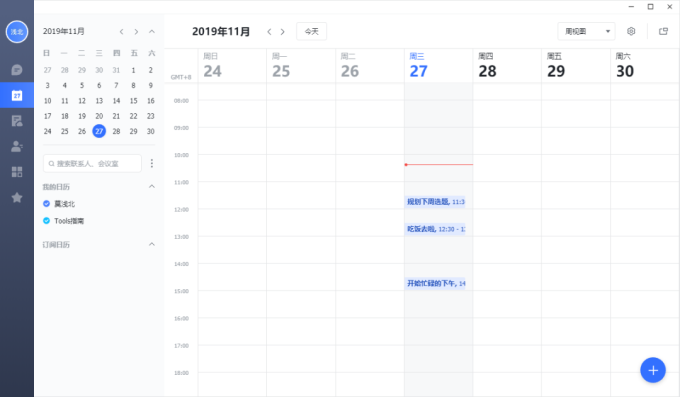Open more options menu beside search

[152, 164]
